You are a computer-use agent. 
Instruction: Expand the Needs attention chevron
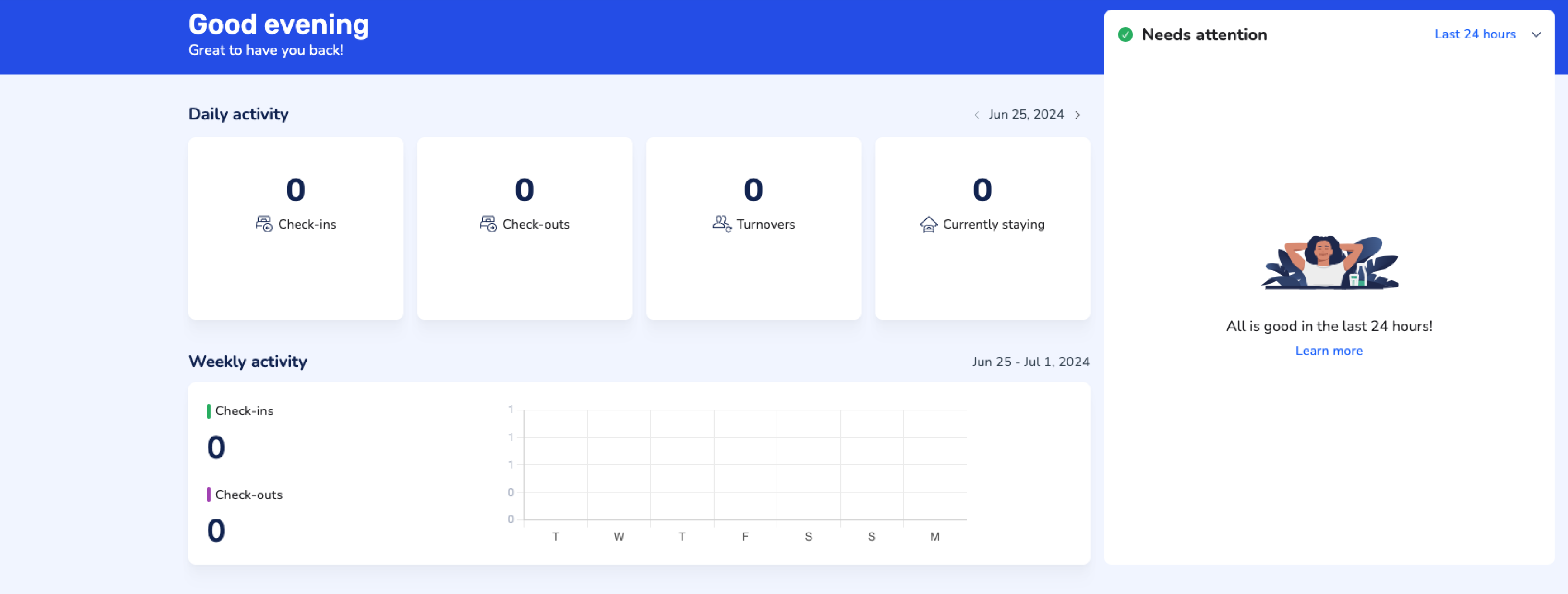tap(1536, 35)
